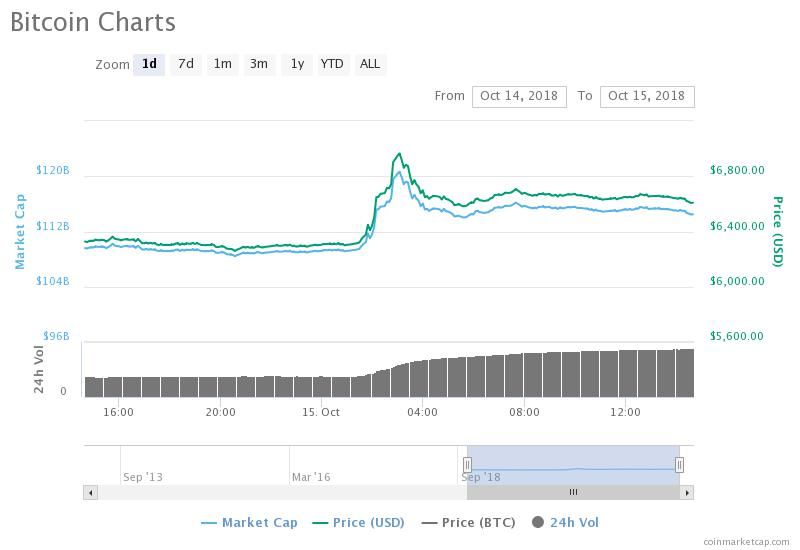Select the 7d zoom range

186,64
